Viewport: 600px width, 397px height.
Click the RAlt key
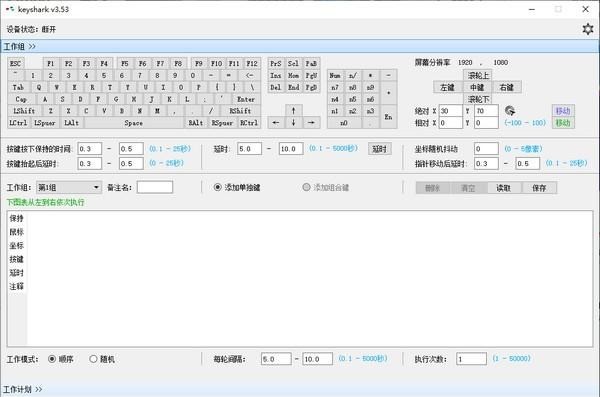point(196,123)
